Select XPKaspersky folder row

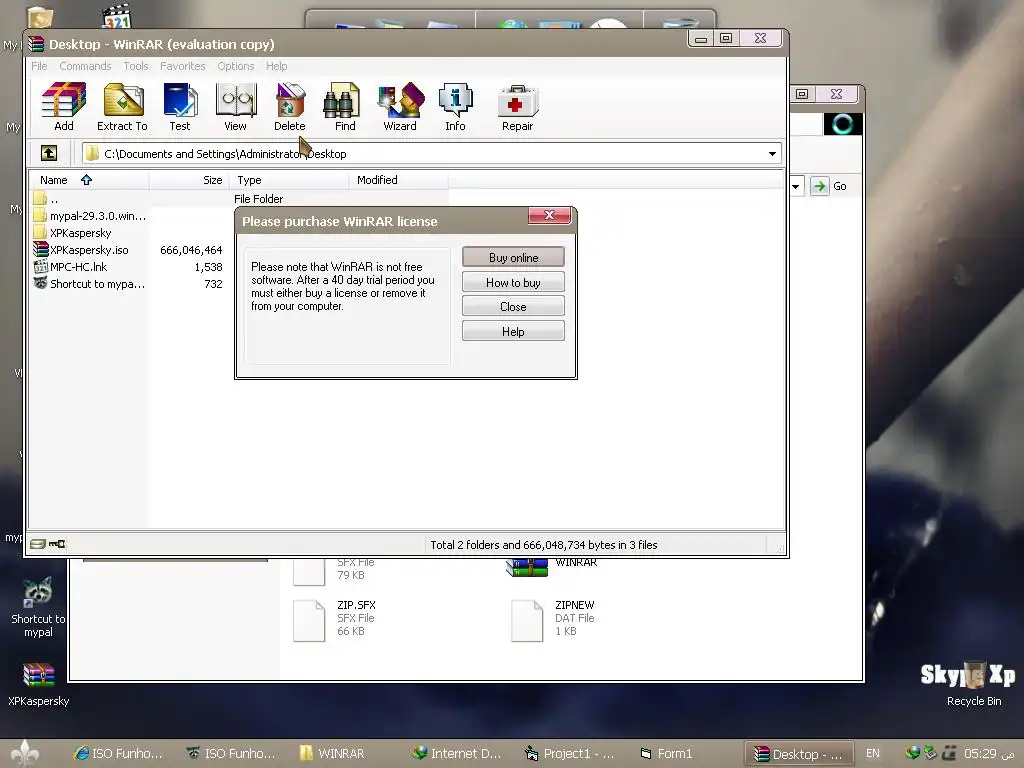click(x=89, y=232)
